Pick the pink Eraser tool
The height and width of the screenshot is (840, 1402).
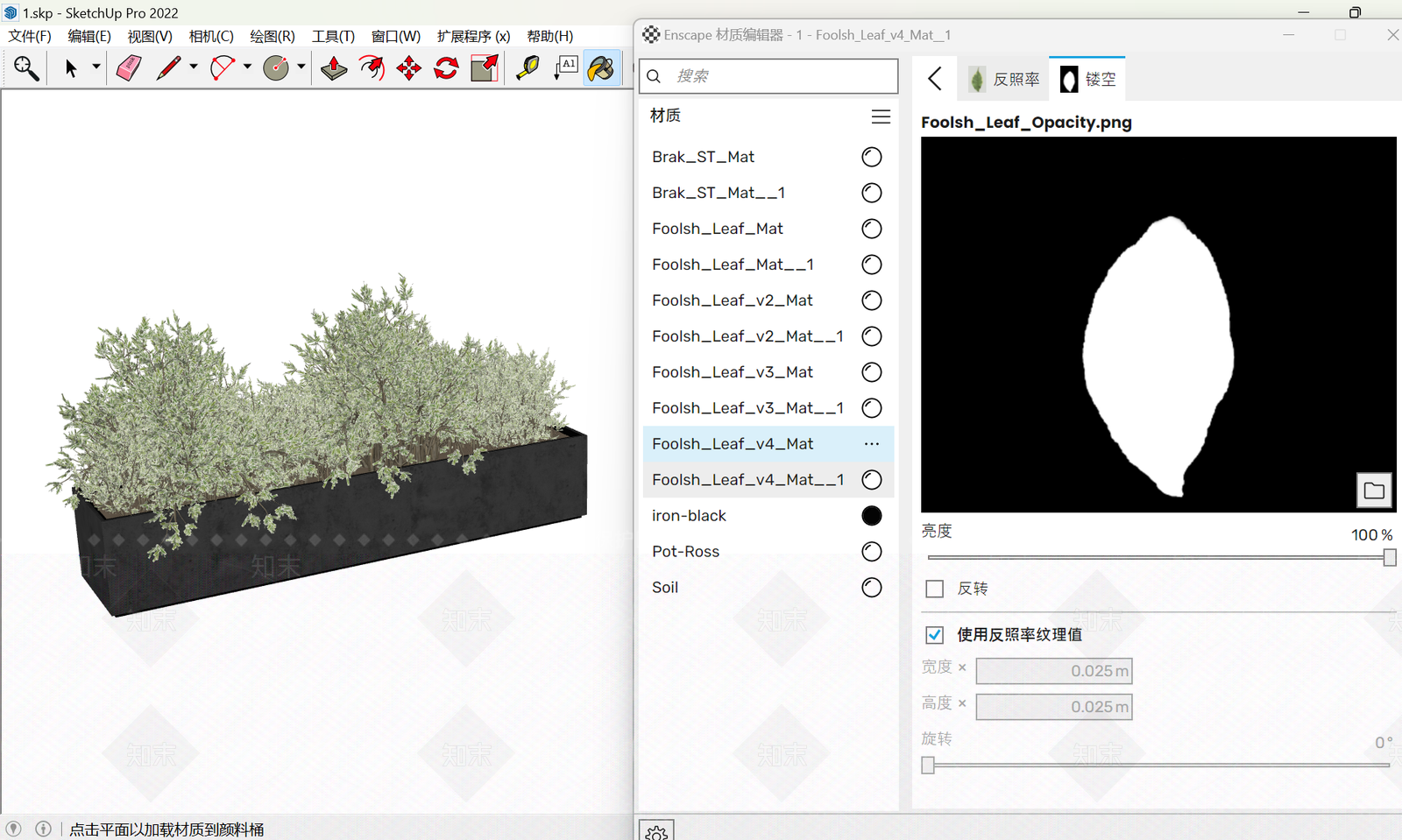pyautogui.click(x=129, y=68)
